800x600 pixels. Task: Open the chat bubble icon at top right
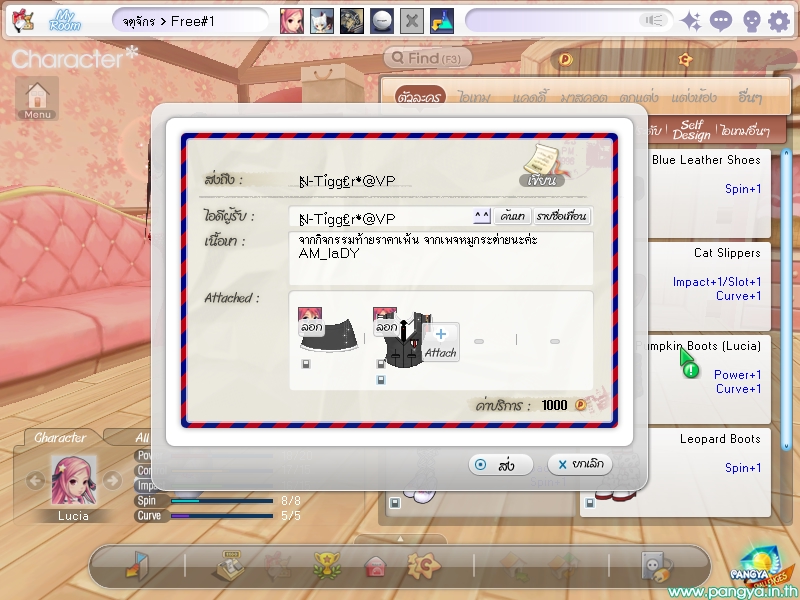721,21
